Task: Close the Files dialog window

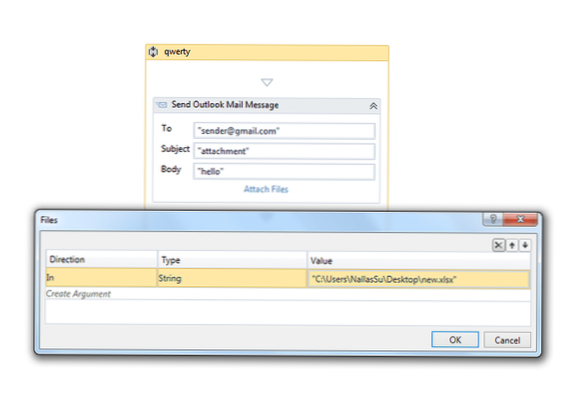Action: pyautogui.click(x=520, y=219)
